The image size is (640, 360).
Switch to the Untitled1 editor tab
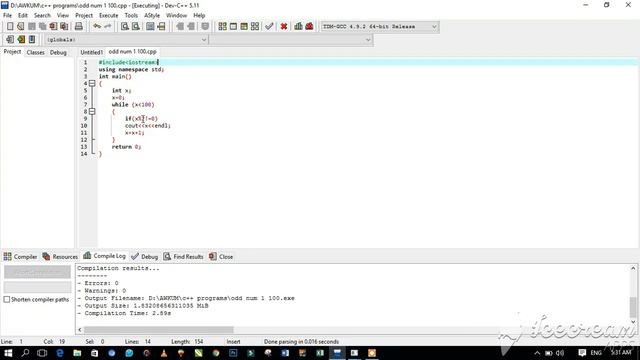(x=91, y=52)
